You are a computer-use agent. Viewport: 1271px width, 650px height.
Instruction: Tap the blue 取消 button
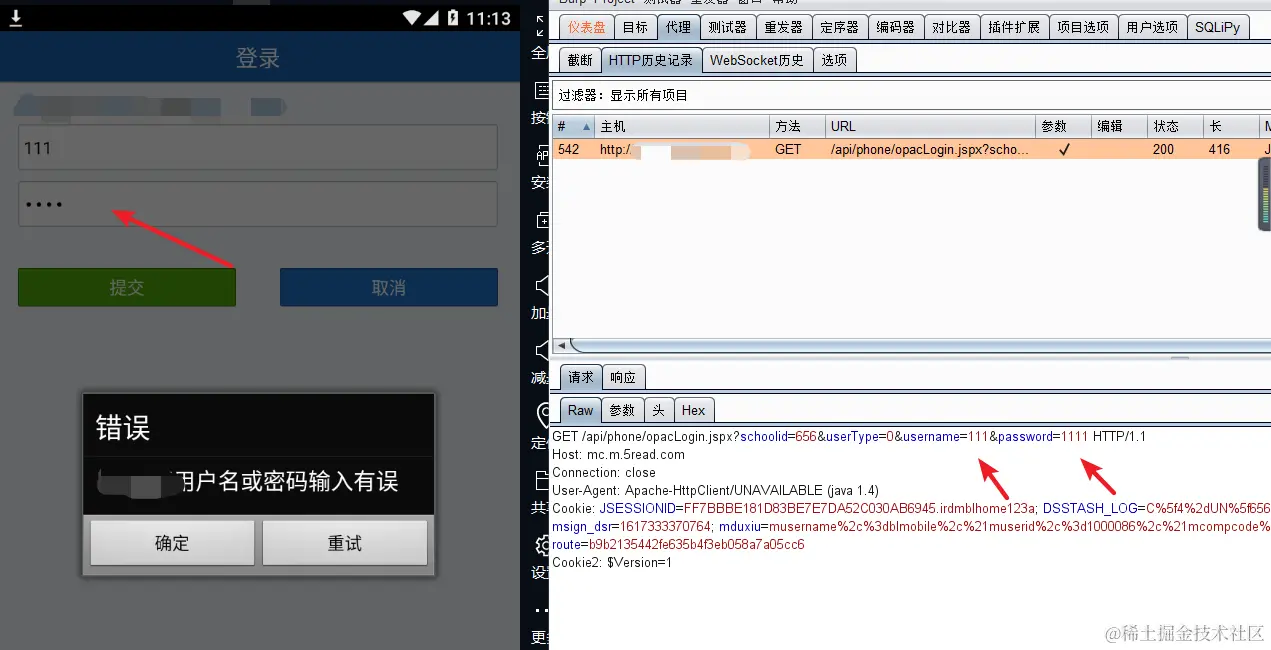(x=389, y=287)
